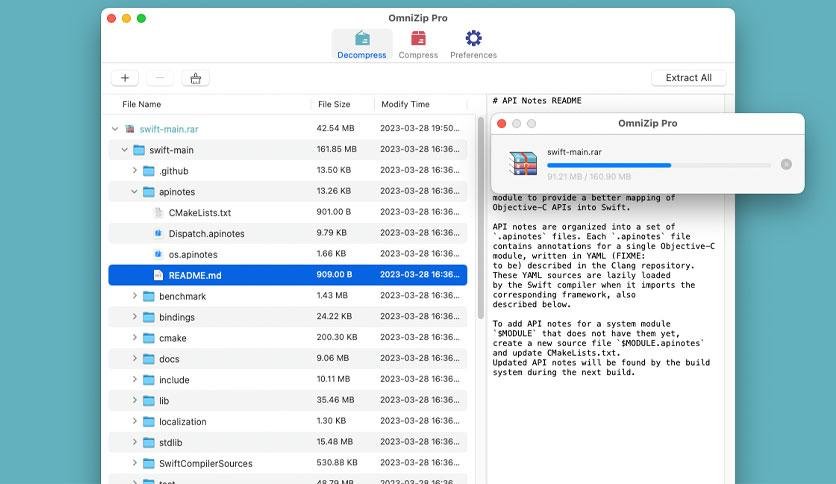This screenshot has width=836, height=484.
Task: Collapse the apinotes folder
Action: [x=134, y=191]
